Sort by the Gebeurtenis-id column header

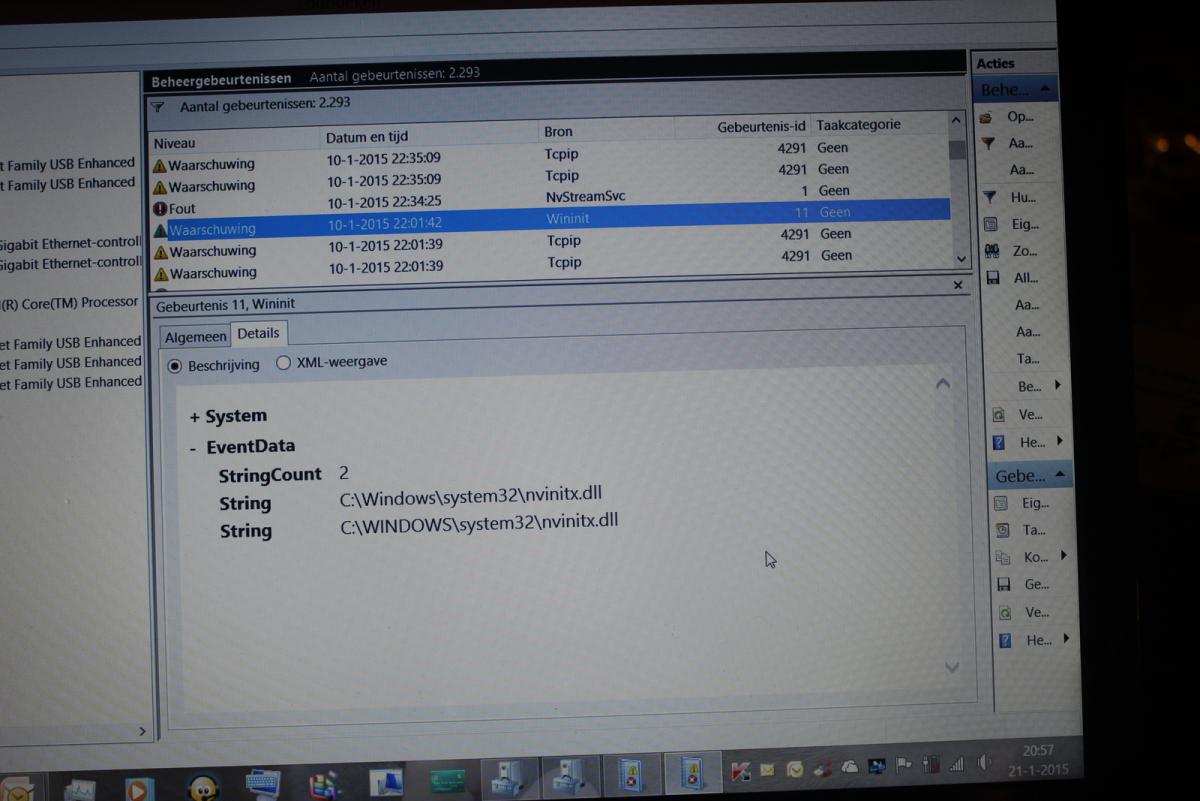742,127
